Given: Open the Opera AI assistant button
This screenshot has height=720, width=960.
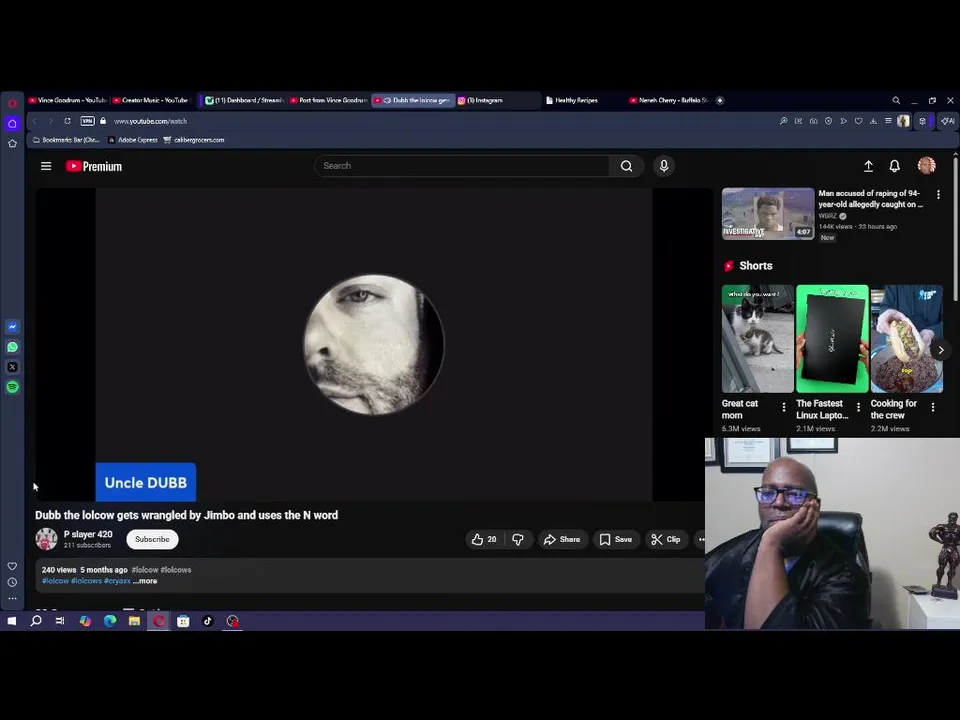Looking at the screenshot, I should pyautogui.click(x=948, y=121).
